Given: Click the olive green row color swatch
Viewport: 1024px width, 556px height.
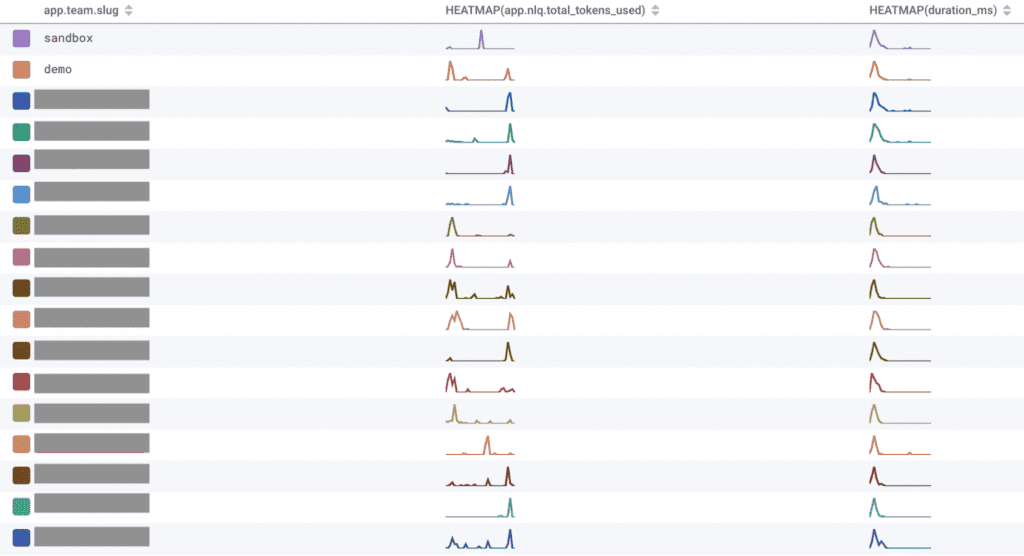Looking at the screenshot, I should [21, 226].
